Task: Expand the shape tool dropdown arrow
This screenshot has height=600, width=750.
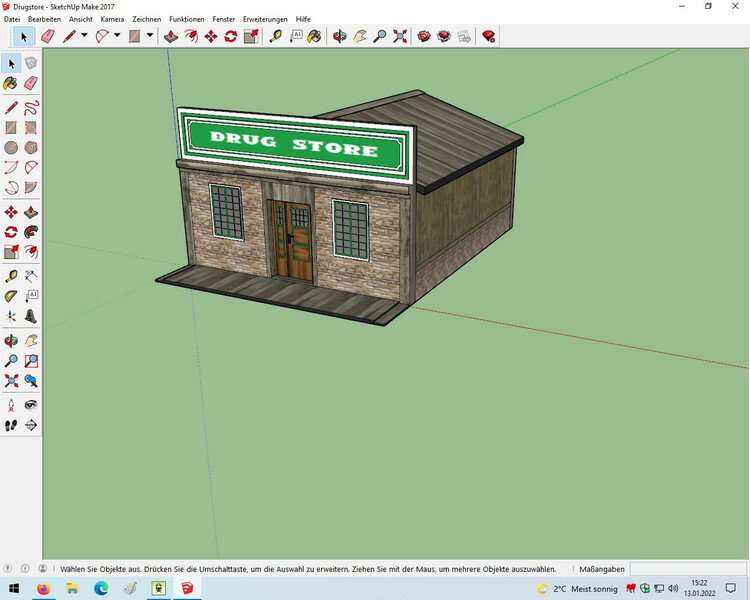Action: click(x=150, y=36)
